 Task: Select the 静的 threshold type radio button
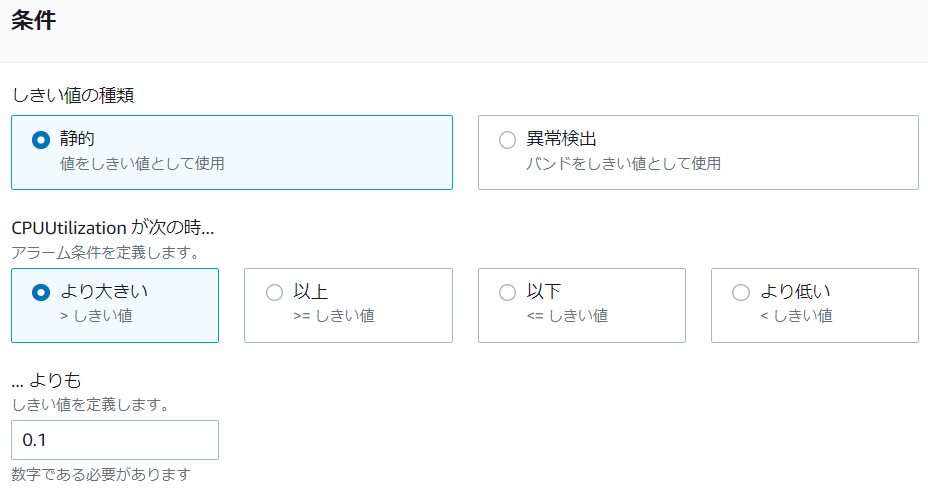(41, 140)
